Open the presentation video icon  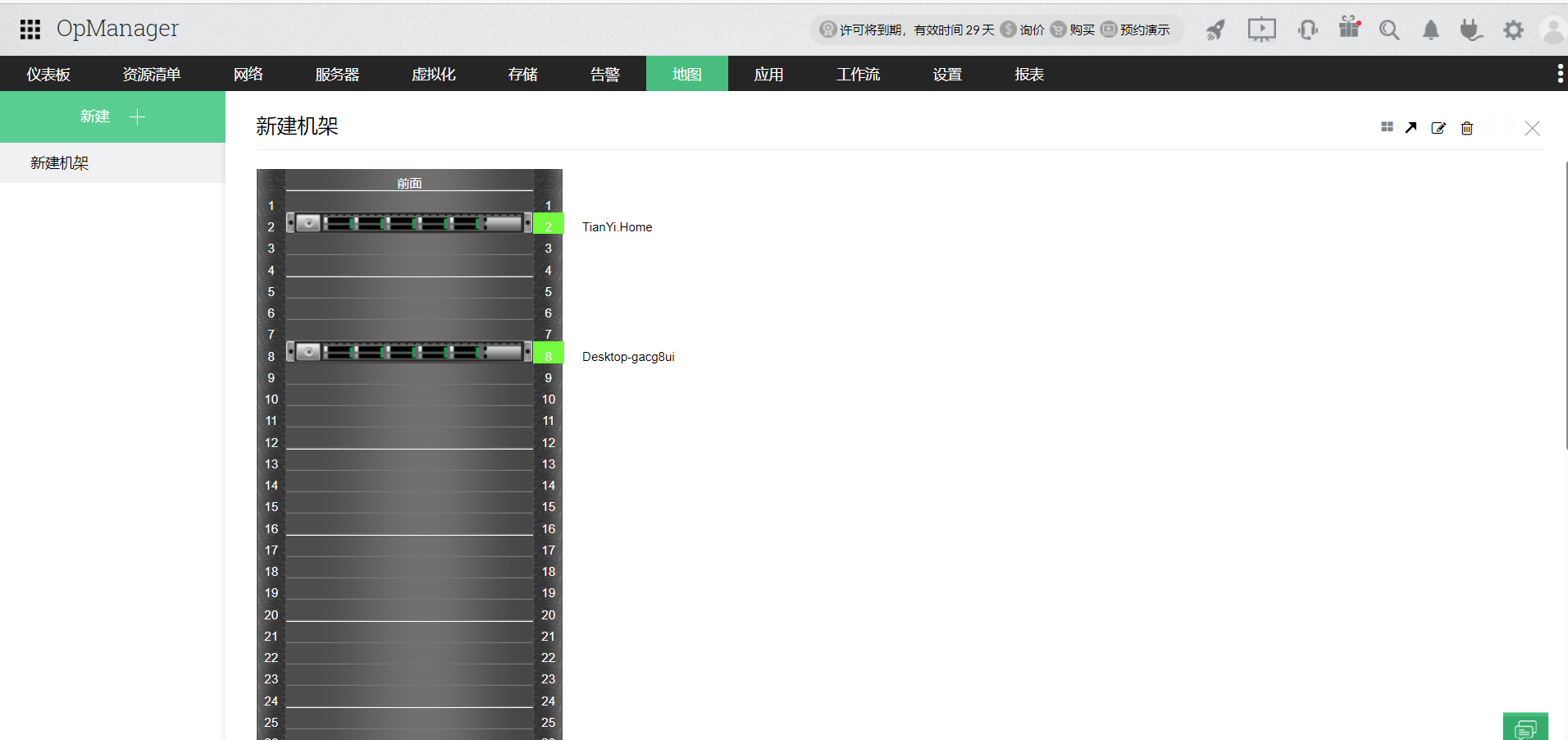click(1261, 30)
